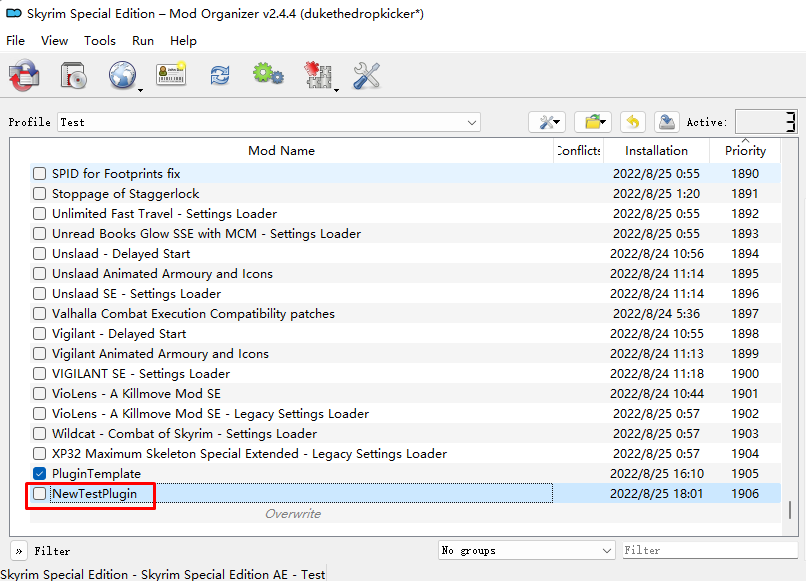Click the Mod Organizer title bar icon
Viewport: 806px width, 581px height.
pos(14,14)
